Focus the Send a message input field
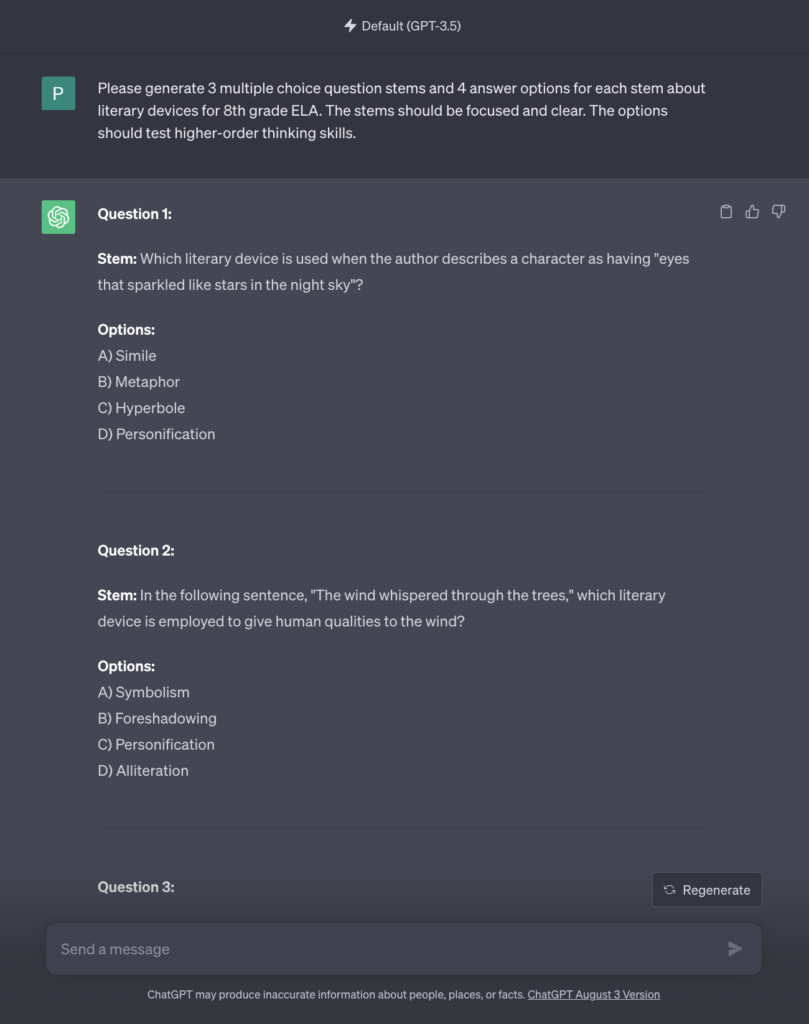The image size is (809, 1024). (404, 949)
